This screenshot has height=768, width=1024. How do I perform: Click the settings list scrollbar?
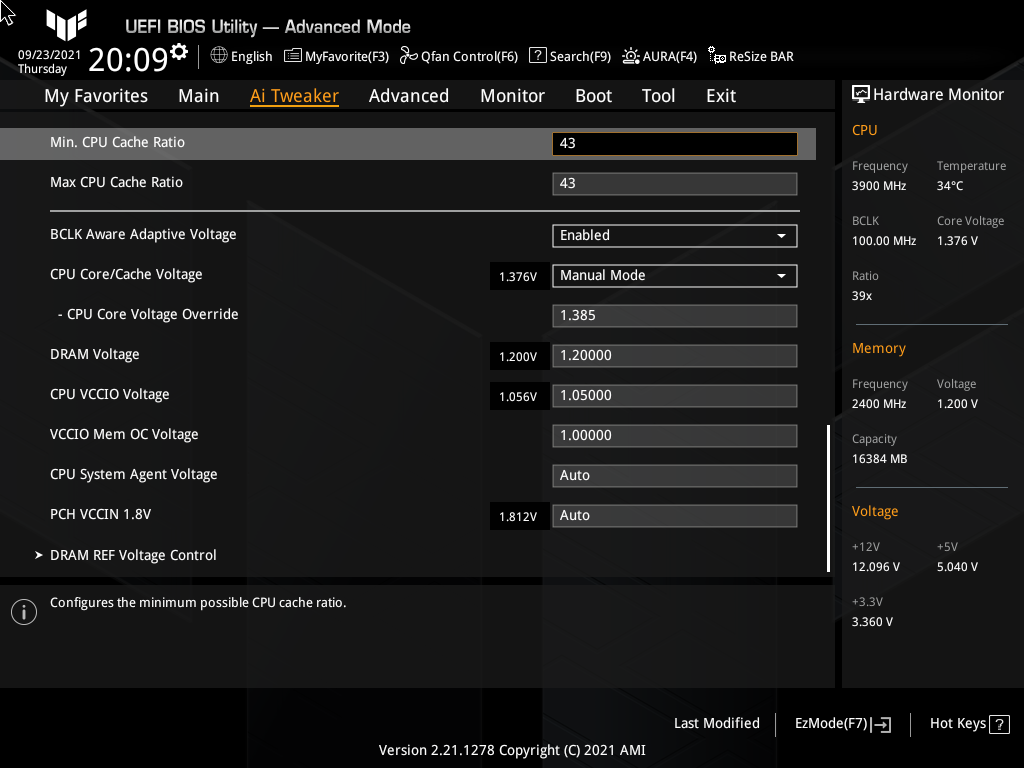(x=828, y=498)
